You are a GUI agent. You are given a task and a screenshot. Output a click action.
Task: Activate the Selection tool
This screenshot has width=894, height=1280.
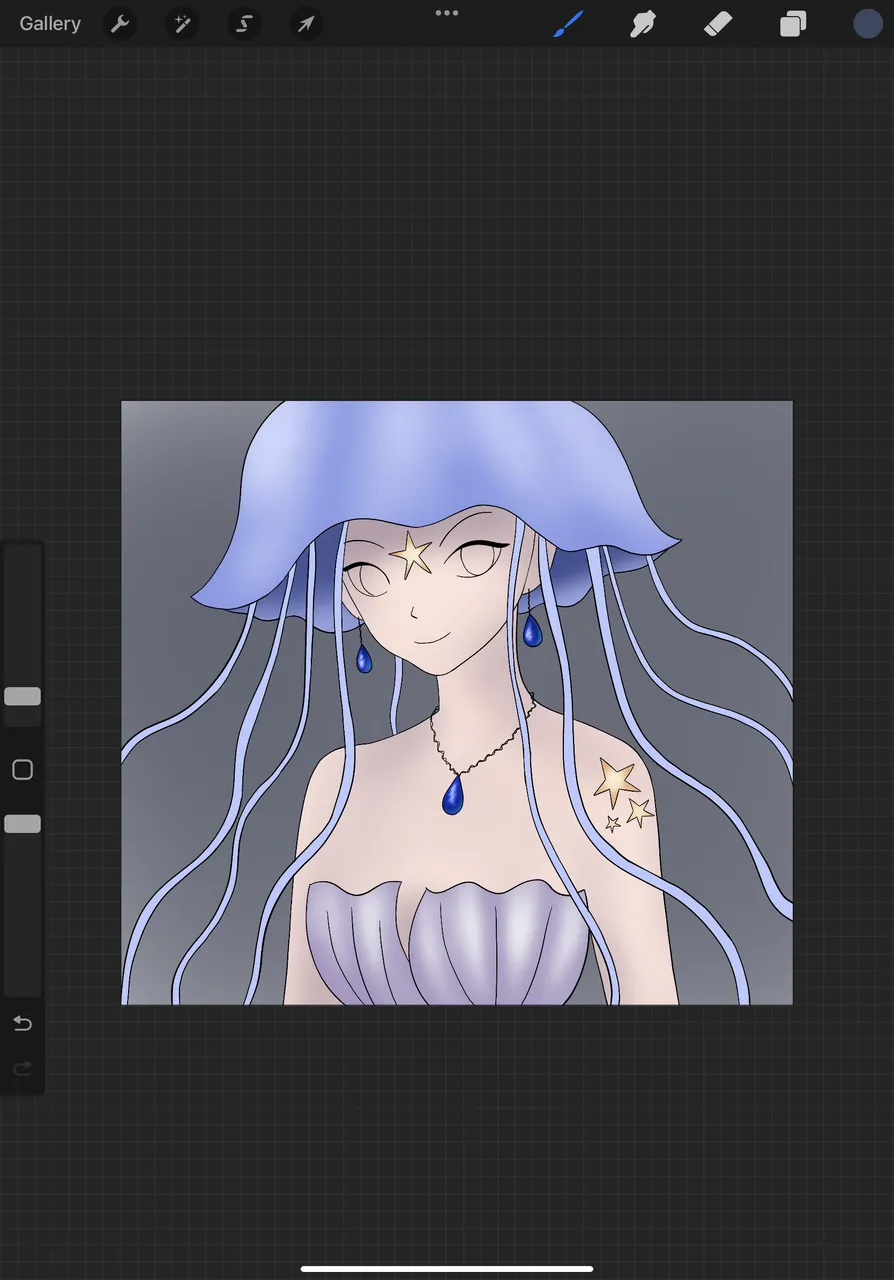(x=244, y=24)
